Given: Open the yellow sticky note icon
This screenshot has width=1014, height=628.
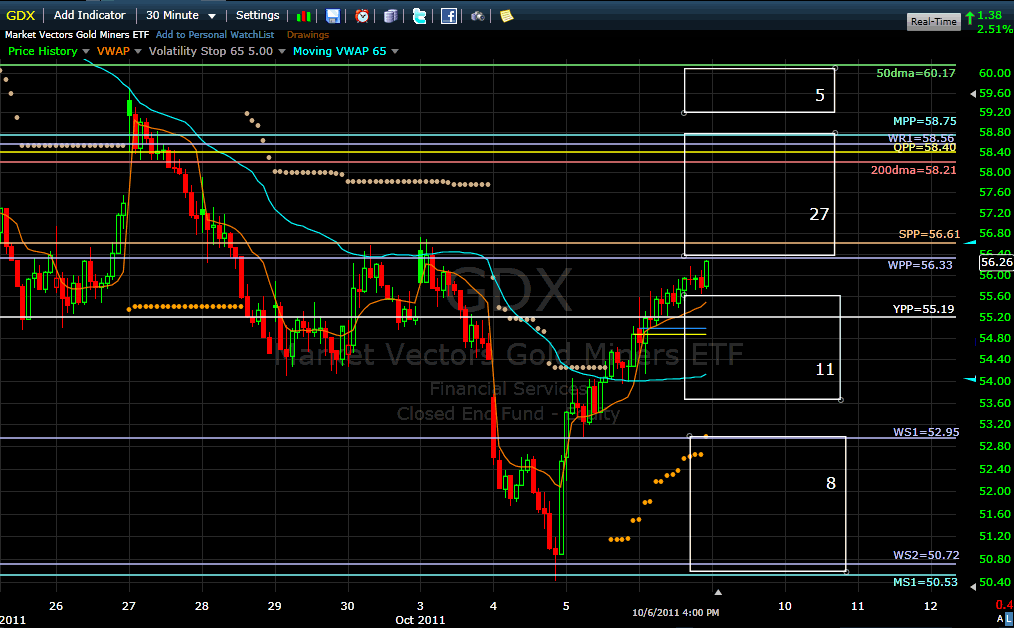Looking at the screenshot, I should [506, 16].
